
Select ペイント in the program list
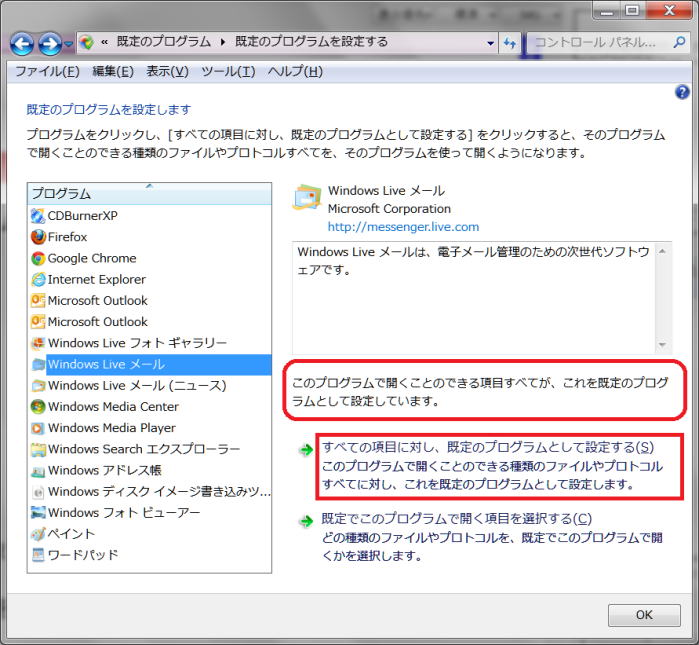click(71, 534)
